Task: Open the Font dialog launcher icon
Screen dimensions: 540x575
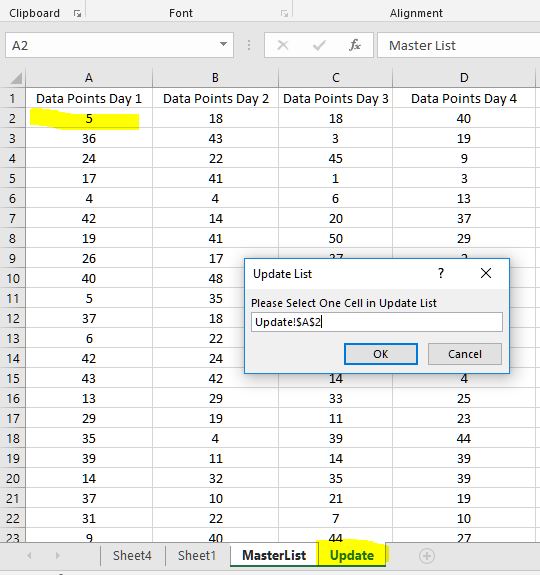Action: click(284, 14)
